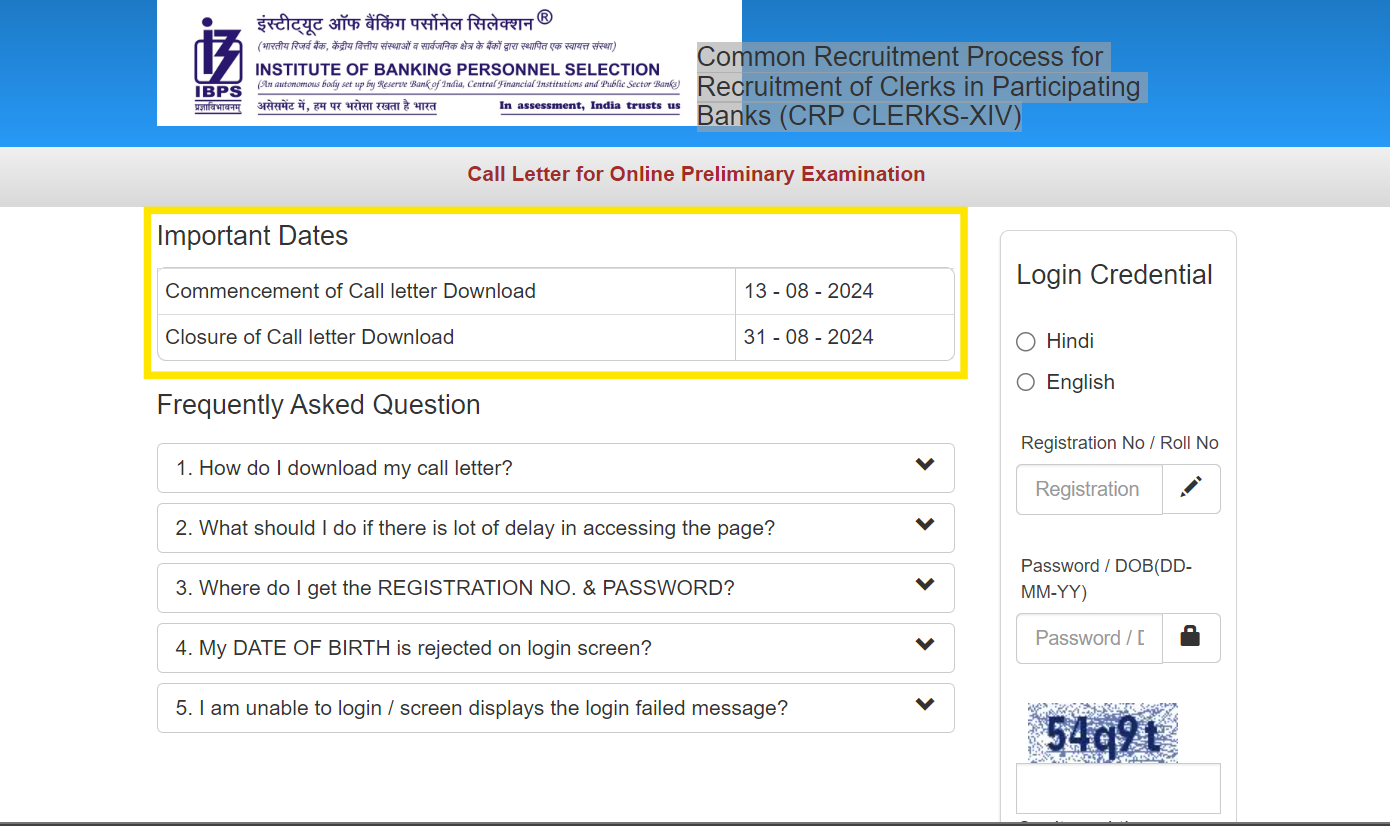The height and width of the screenshot is (826, 1390).
Task: Select the Hindi language radio button
Action: 1026,342
